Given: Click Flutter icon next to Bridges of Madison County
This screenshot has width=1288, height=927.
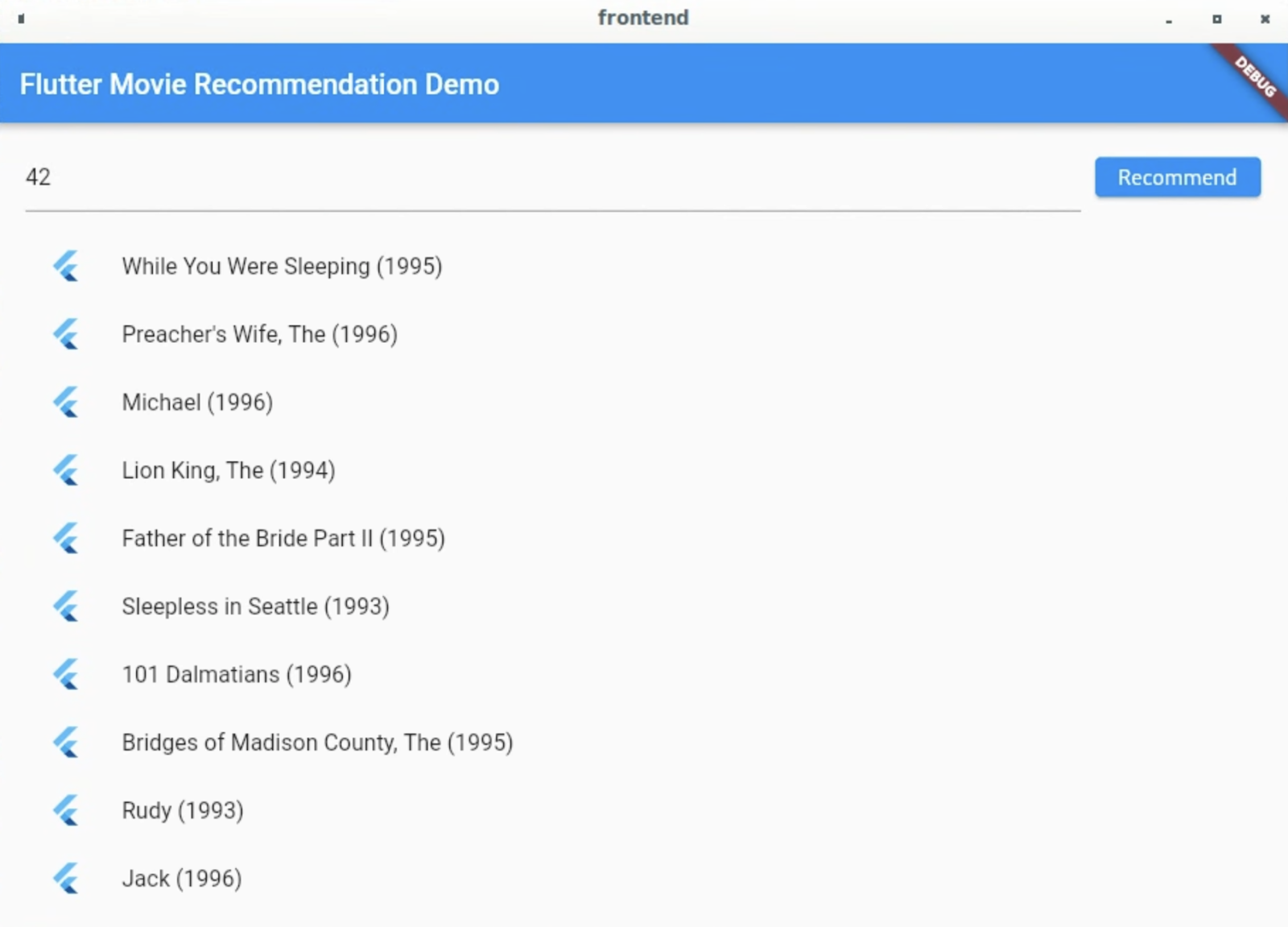Looking at the screenshot, I should [66, 743].
